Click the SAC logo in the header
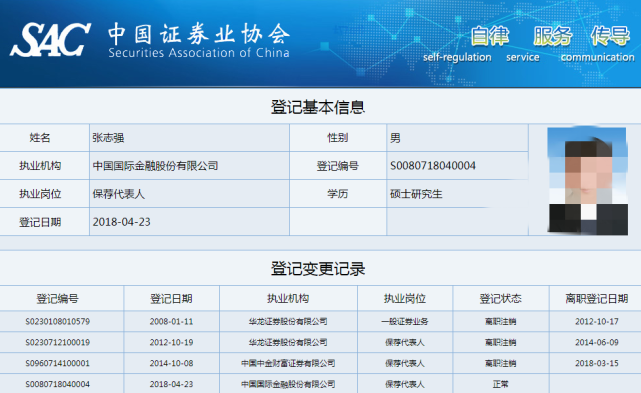 coord(50,39)
